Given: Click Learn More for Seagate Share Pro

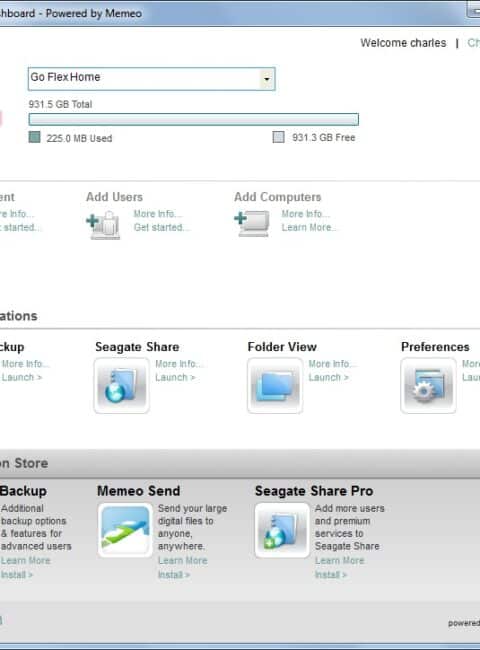Looking at the screenshot, I should tap(339, 560).
